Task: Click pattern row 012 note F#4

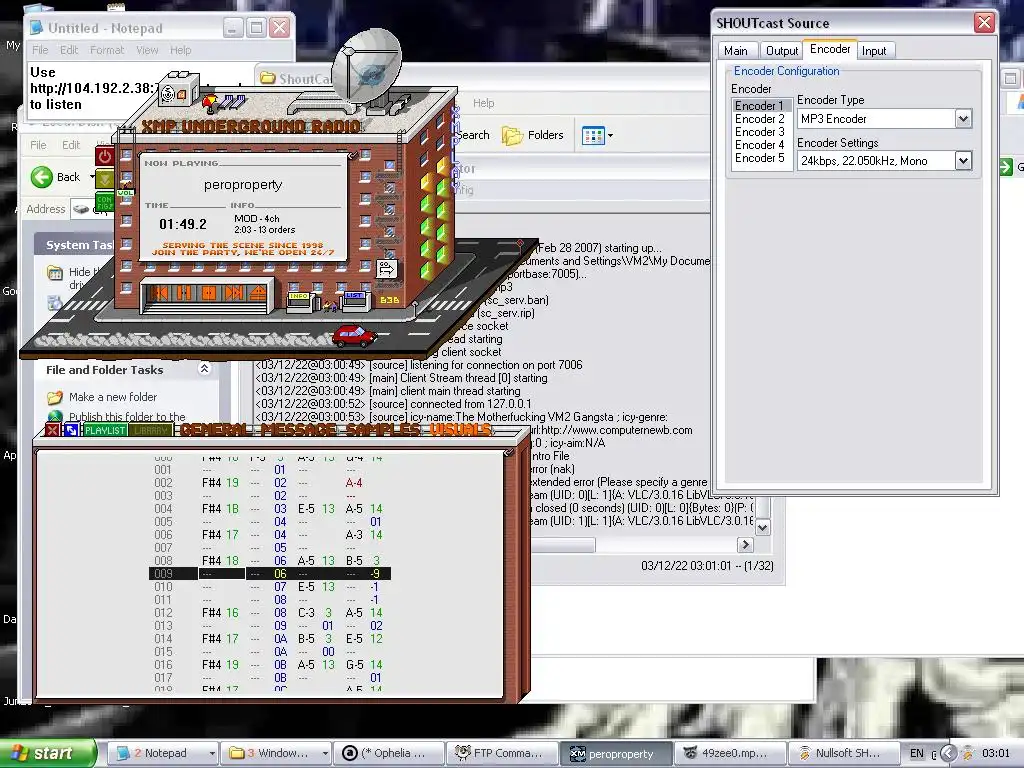Action: (211, 613)
